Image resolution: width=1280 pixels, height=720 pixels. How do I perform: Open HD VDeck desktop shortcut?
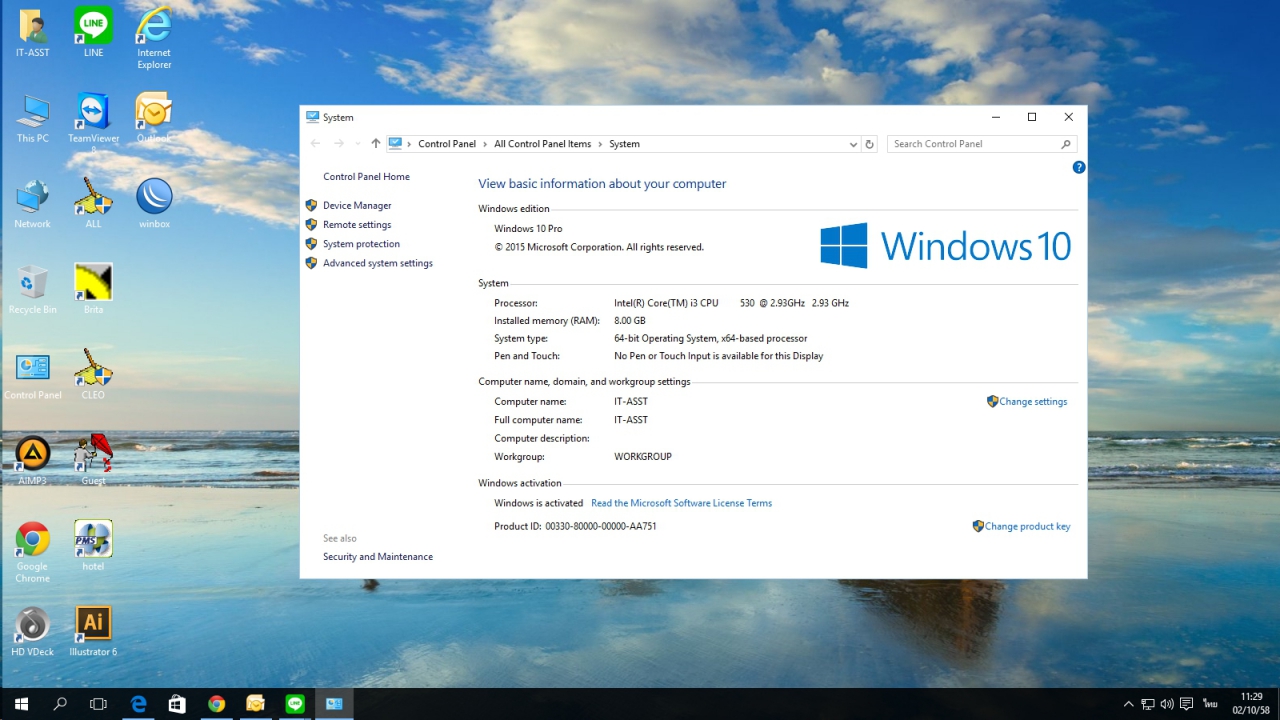pyautogui.click(x=33, y=632)
